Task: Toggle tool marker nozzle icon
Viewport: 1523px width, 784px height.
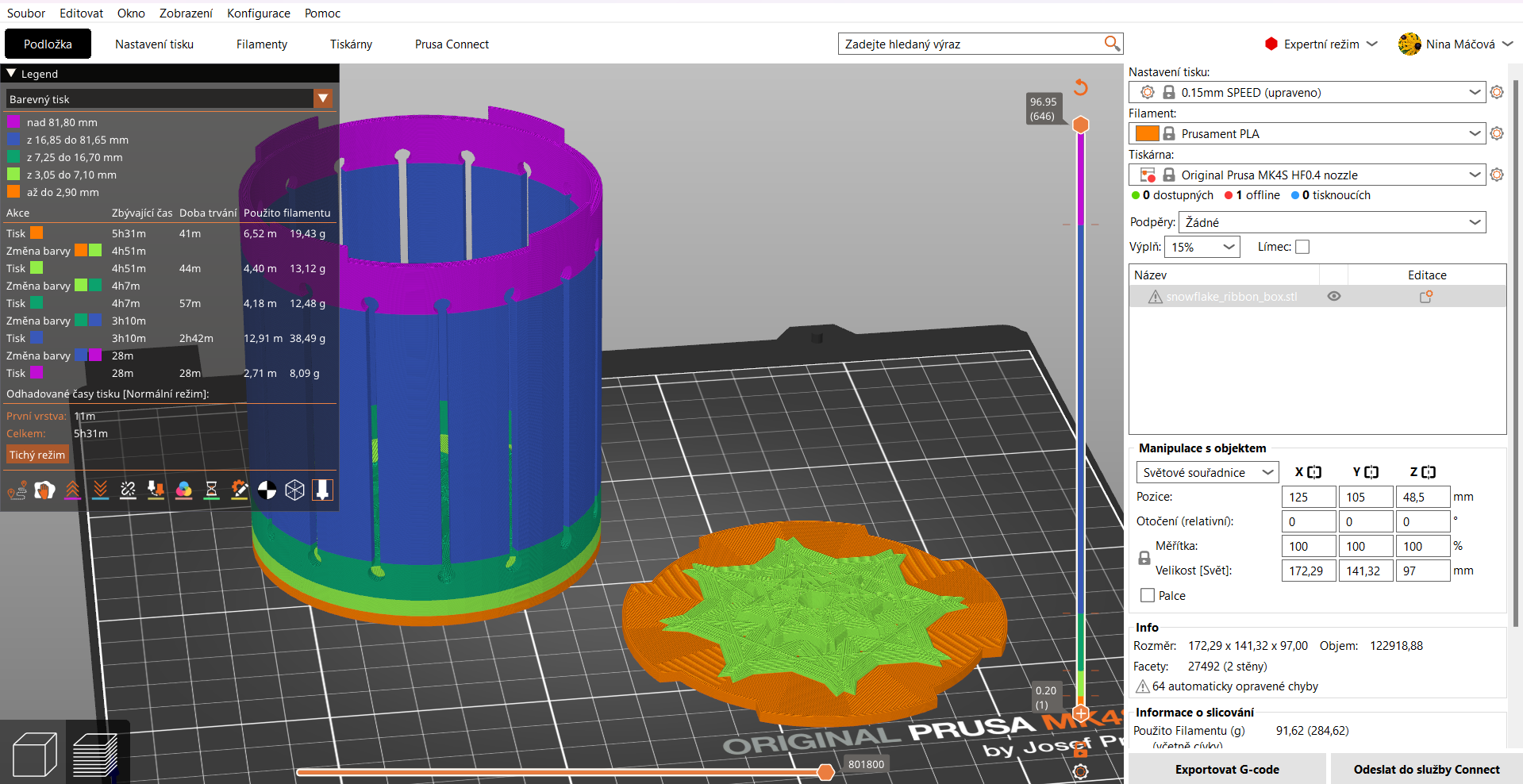Action: pyautogui.click(x=322, y=490)
